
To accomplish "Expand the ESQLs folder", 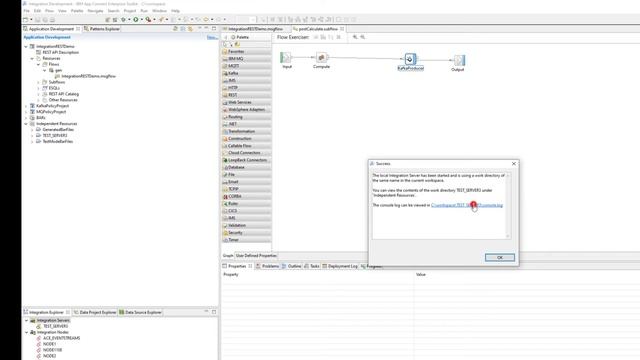I will click(39, 88).
